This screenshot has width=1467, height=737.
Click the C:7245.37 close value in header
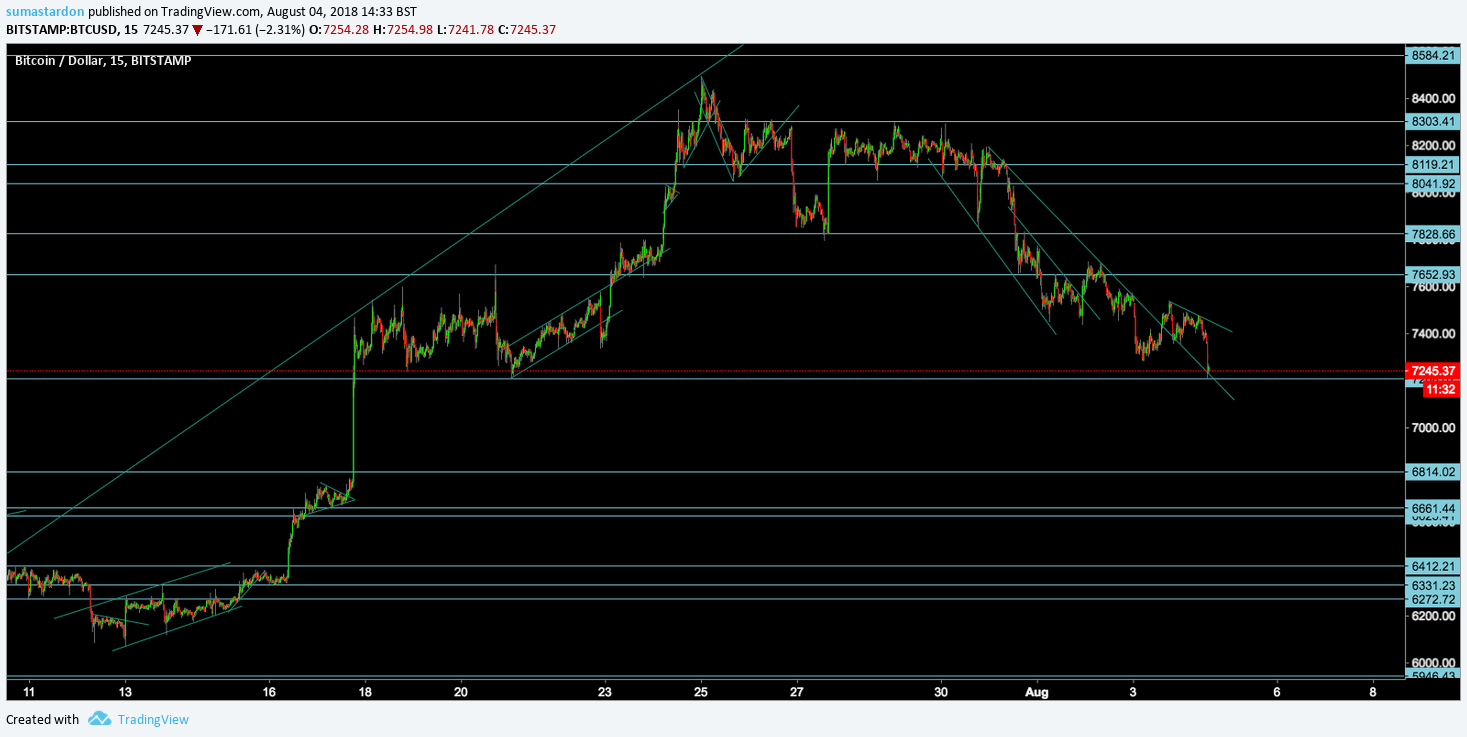[x=527, y=29]
